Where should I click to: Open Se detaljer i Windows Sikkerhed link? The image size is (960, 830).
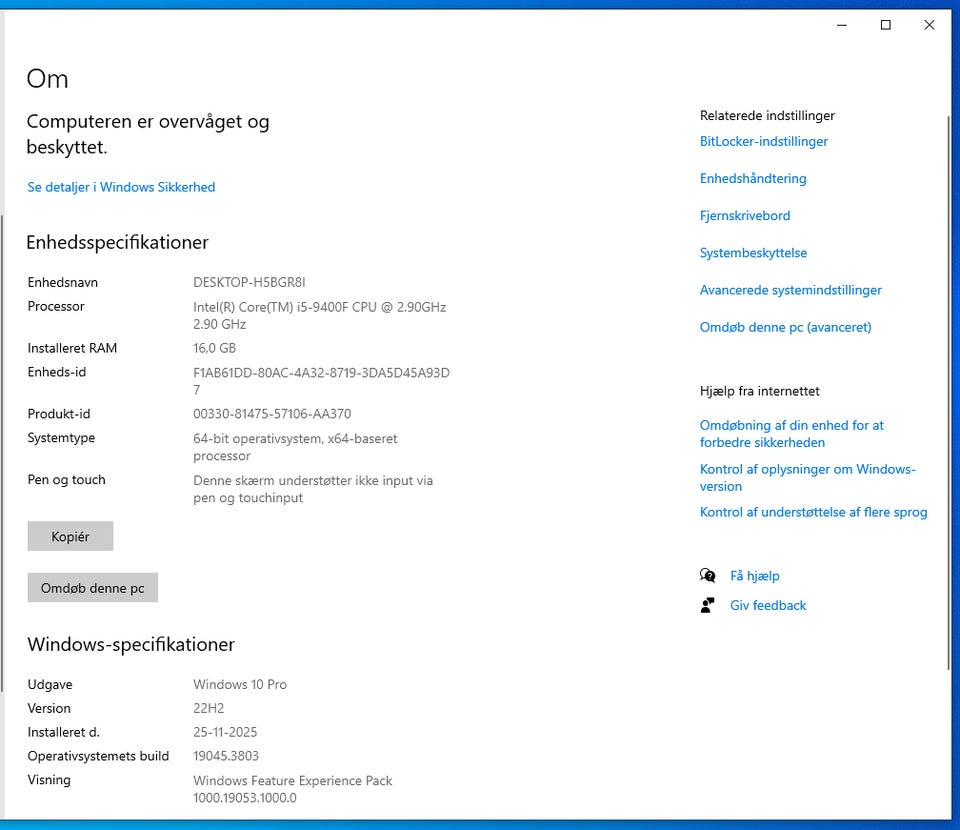121,187
